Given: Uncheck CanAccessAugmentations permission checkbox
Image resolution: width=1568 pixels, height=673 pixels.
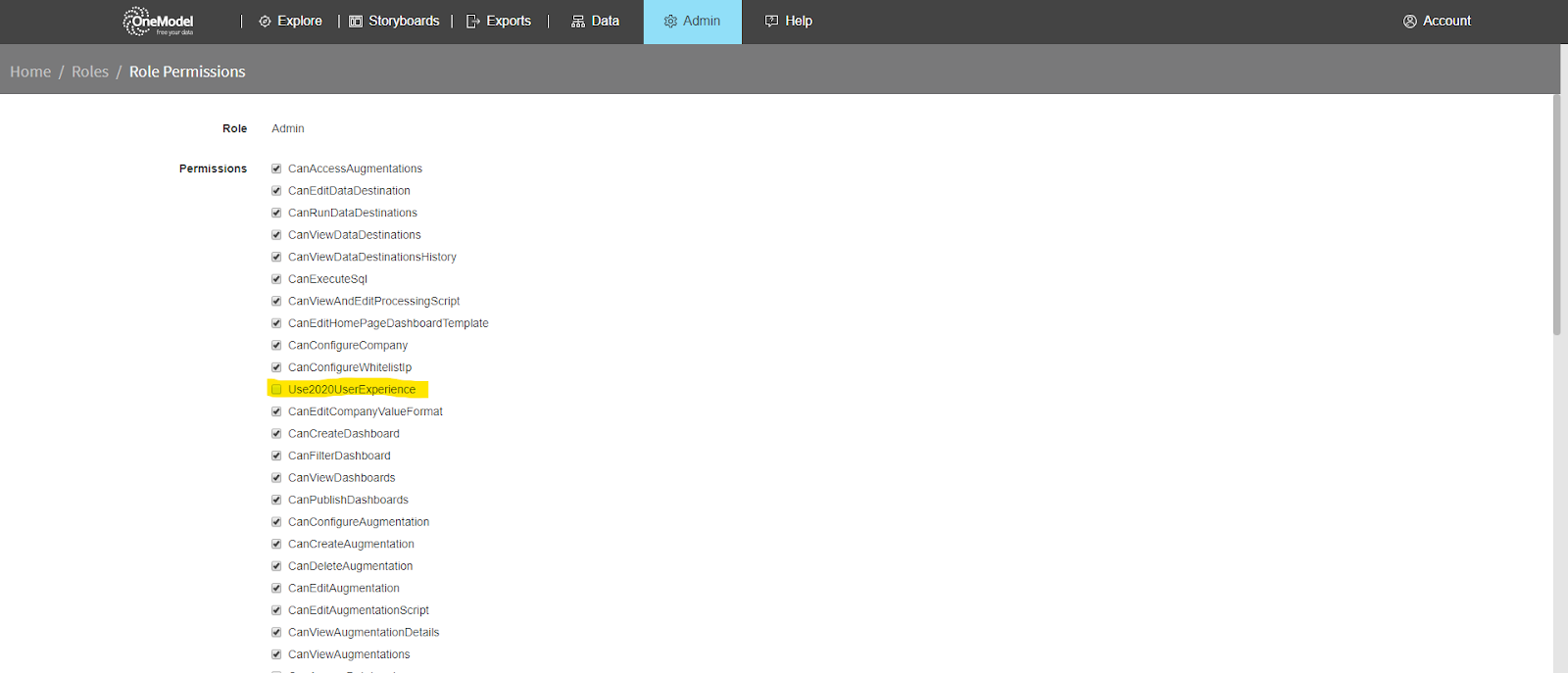Looking at the screenshot, I should 276,168.
